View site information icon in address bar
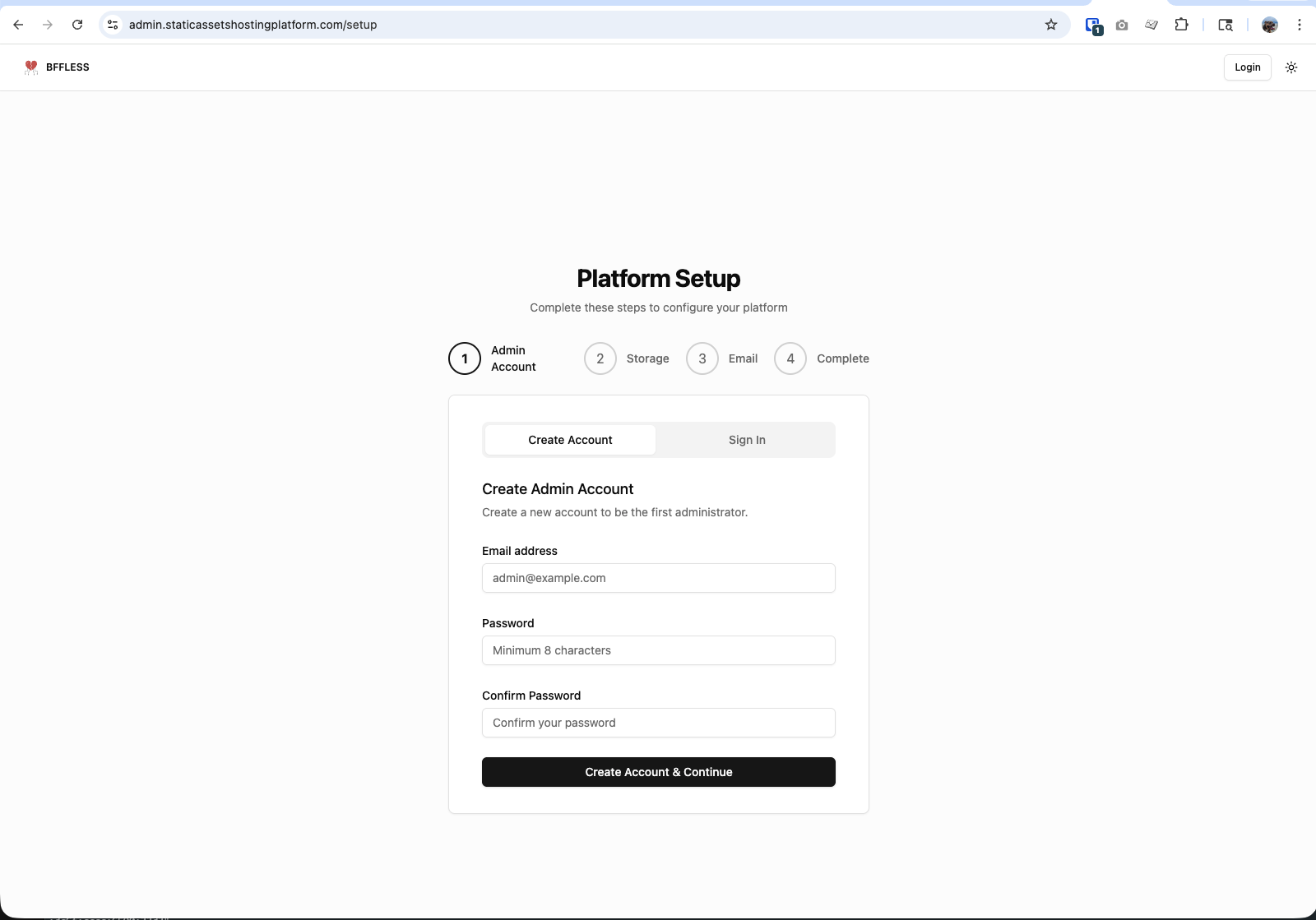1316x920 pixels. (114, 25)
